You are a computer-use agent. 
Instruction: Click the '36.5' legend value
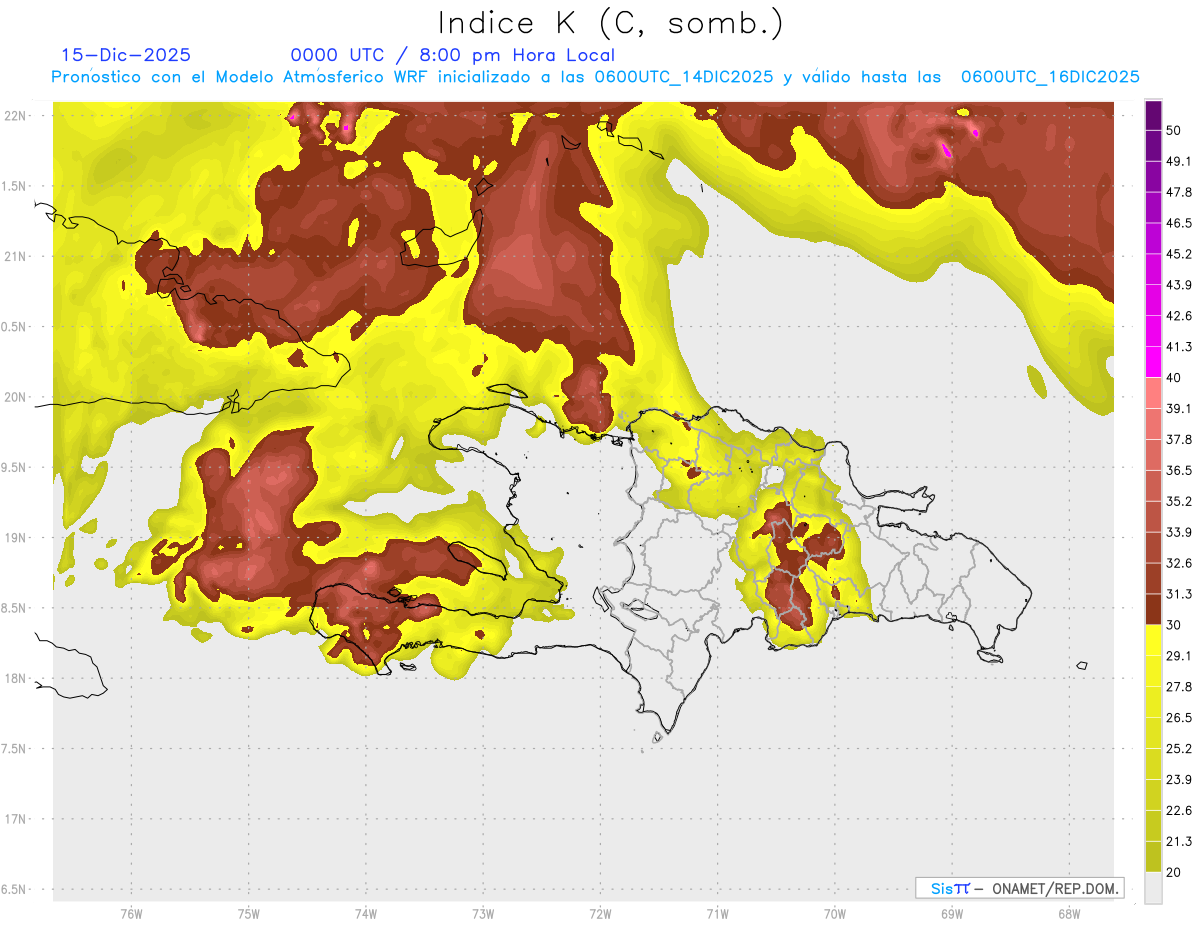[x=1179, y=470]
